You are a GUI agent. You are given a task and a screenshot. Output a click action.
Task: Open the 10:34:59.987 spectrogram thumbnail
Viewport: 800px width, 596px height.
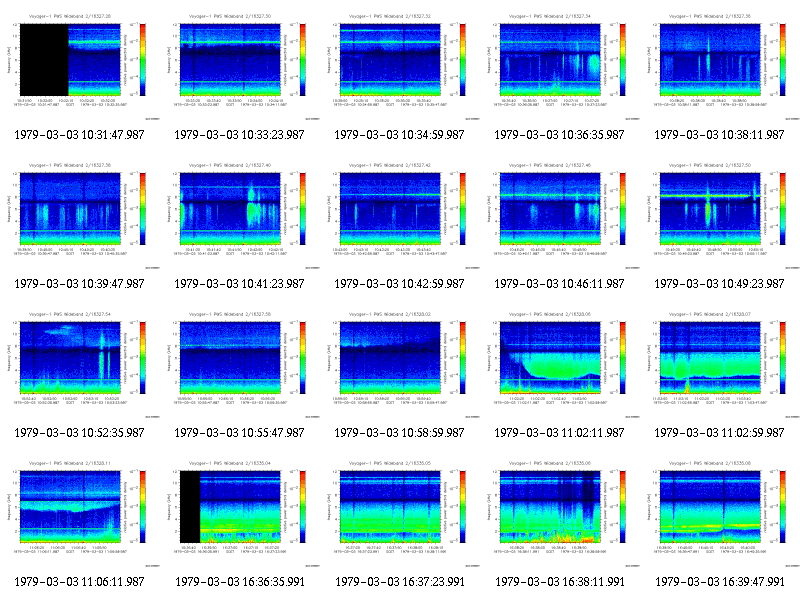click(399, 66)
